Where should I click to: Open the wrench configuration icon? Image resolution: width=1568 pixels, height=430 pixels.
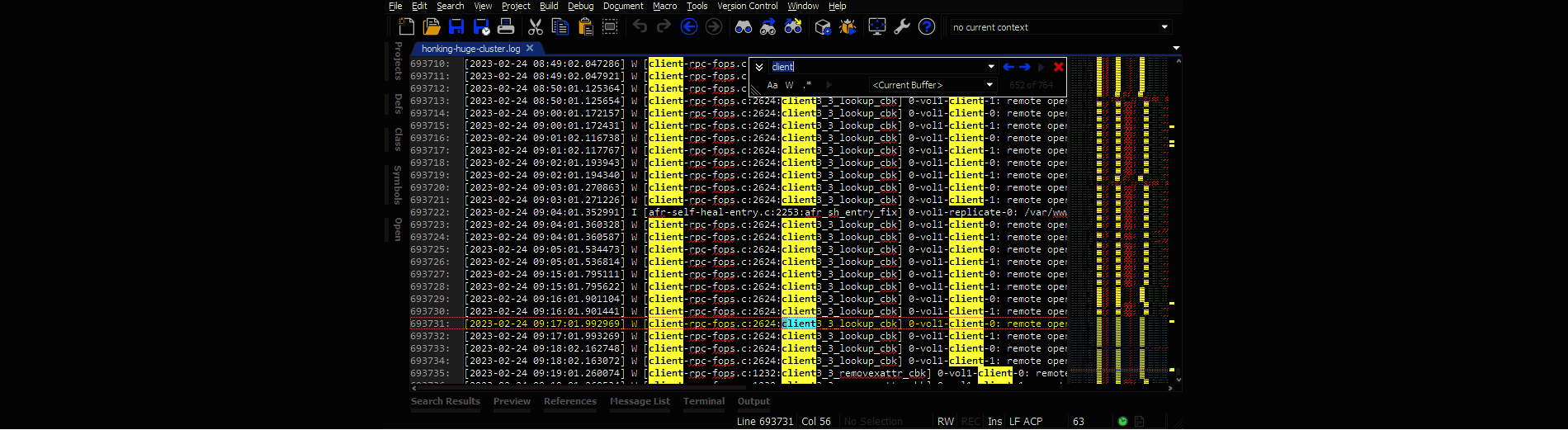pyautogui.click(x=902, y=27)
